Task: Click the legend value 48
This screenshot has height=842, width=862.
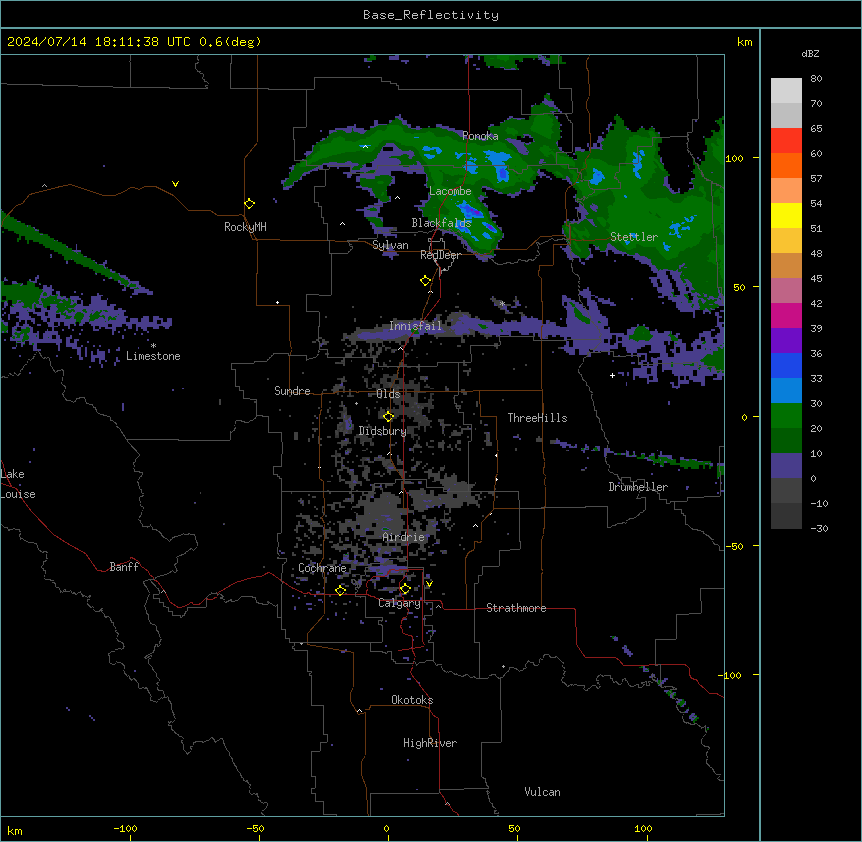Action: click(816, 253)
